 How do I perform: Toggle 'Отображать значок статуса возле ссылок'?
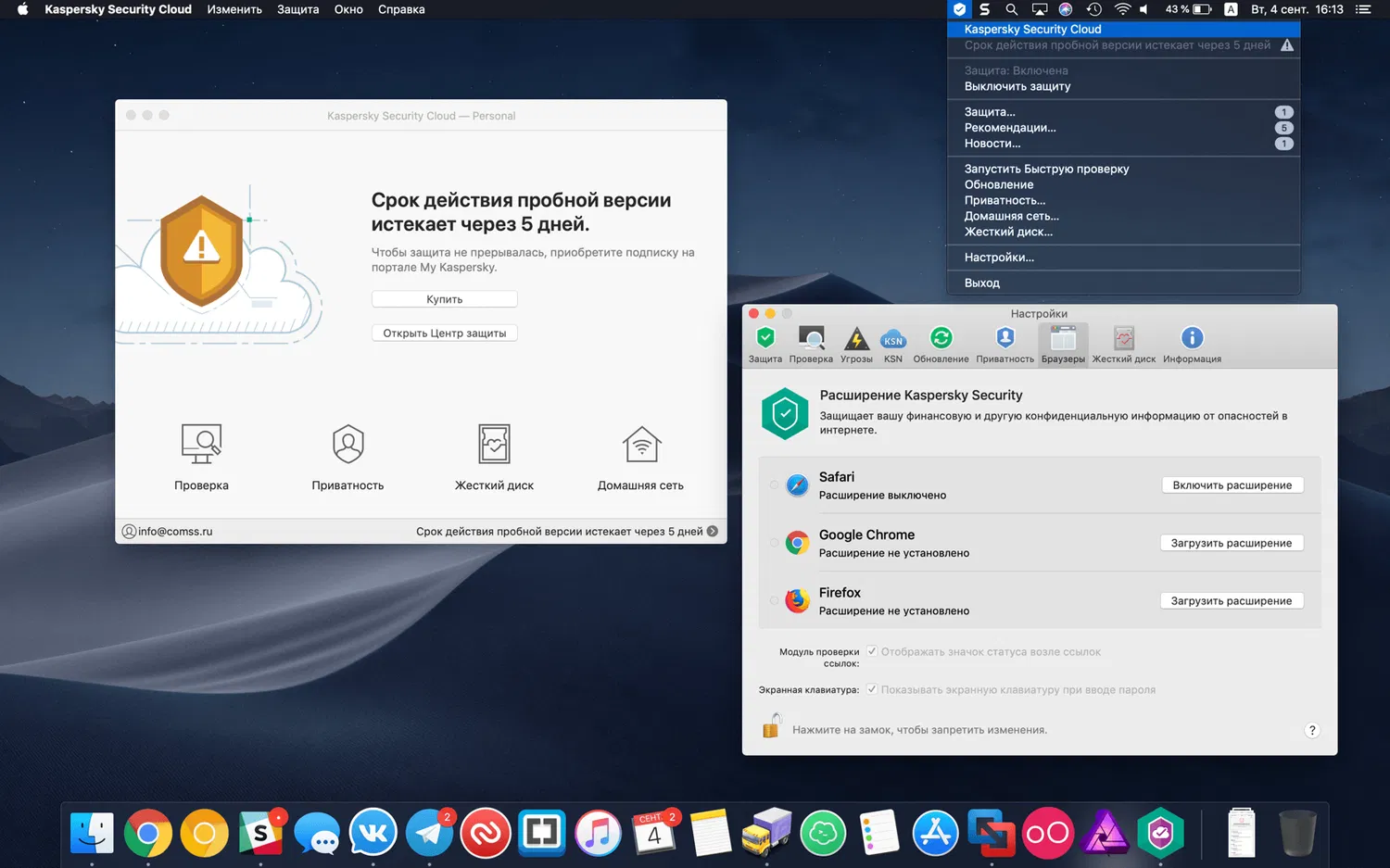click(871, 651)
